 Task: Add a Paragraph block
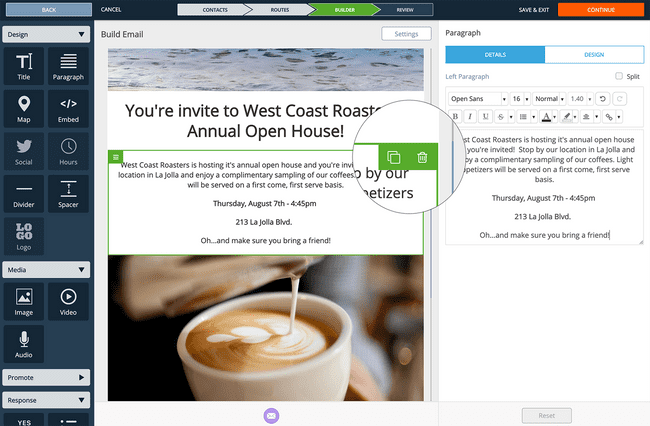pyautogui.click(x=68, y=66)
